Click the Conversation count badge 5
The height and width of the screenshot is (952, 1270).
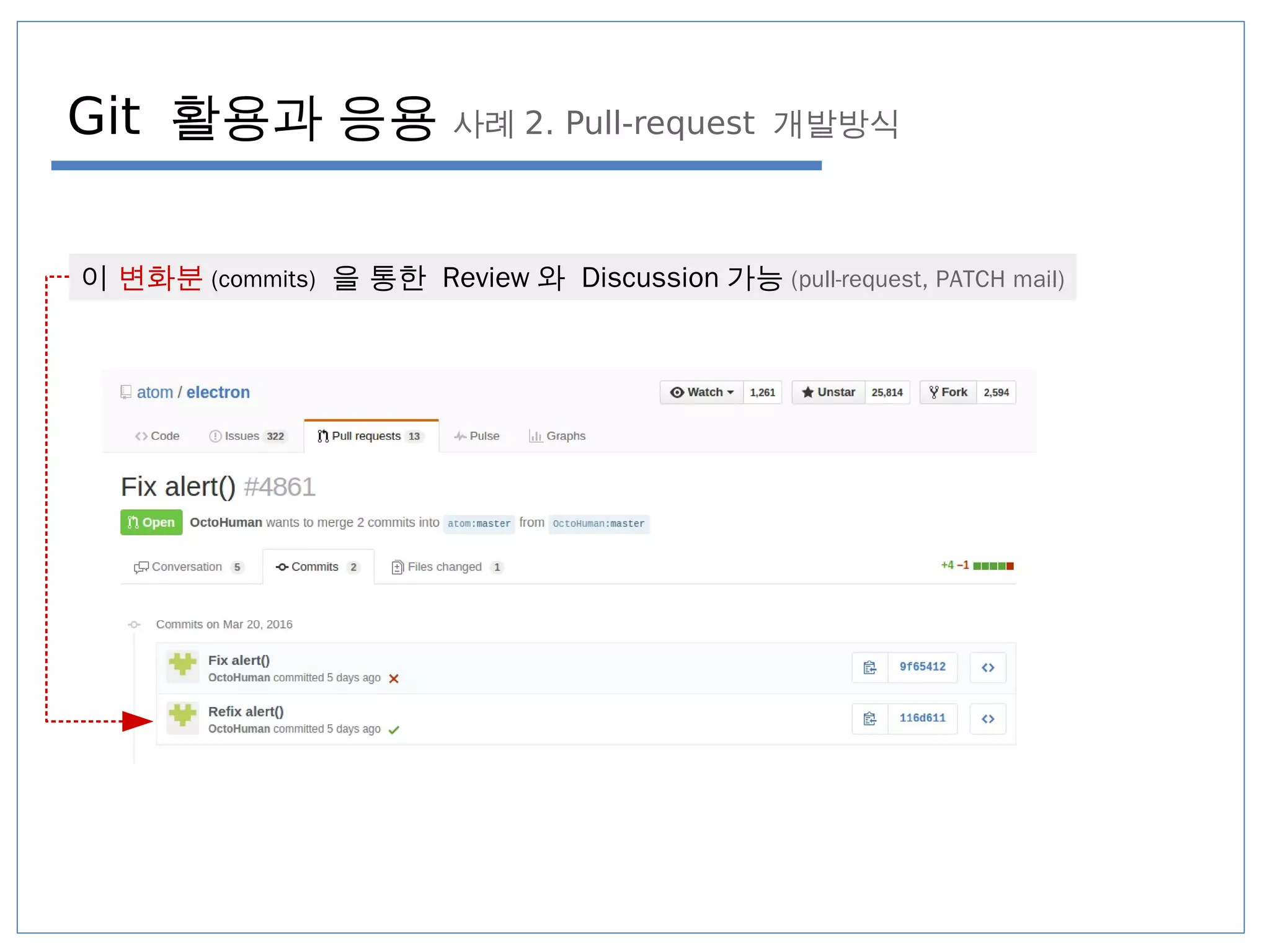pos(237,567)
